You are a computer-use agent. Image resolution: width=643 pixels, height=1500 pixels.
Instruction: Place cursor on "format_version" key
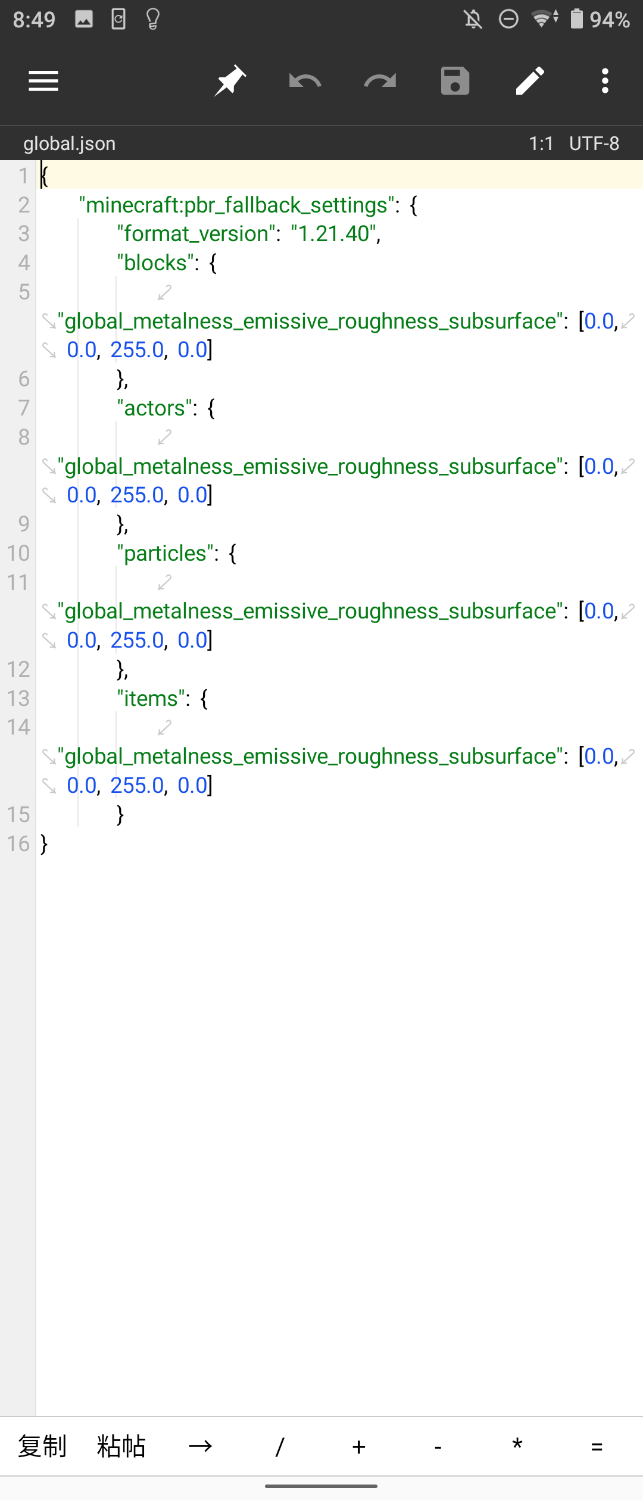pyautogui.click(x=195, y=234)
